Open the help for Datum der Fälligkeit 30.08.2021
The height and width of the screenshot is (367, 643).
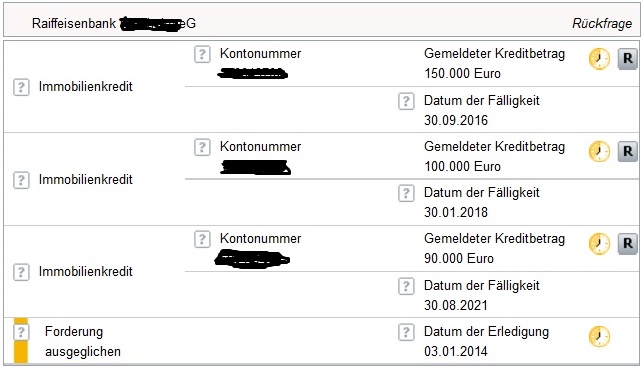pos(406,286)
